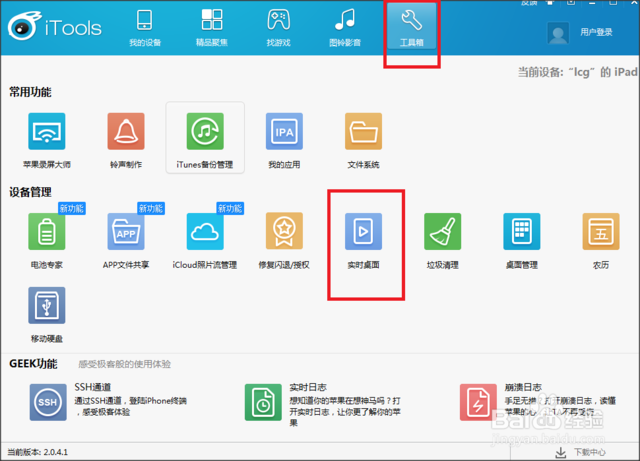Go to the 找游戏 games tab
640x461 pixels.
pos(279,28)
